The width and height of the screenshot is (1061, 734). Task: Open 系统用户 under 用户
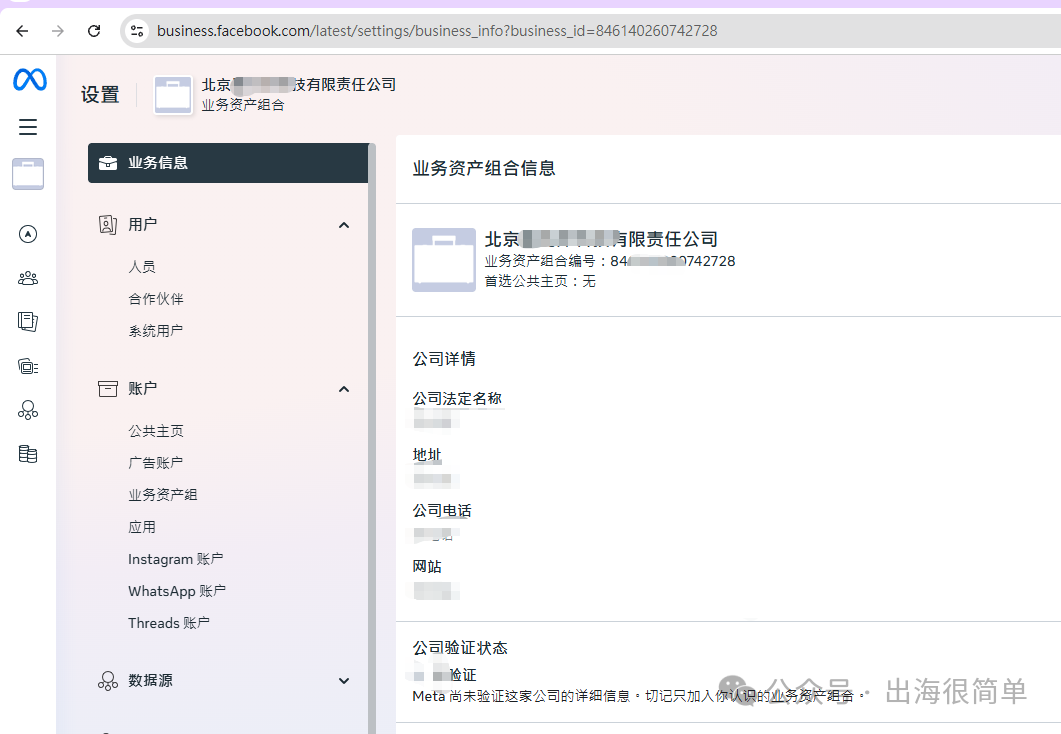(156, 331)
